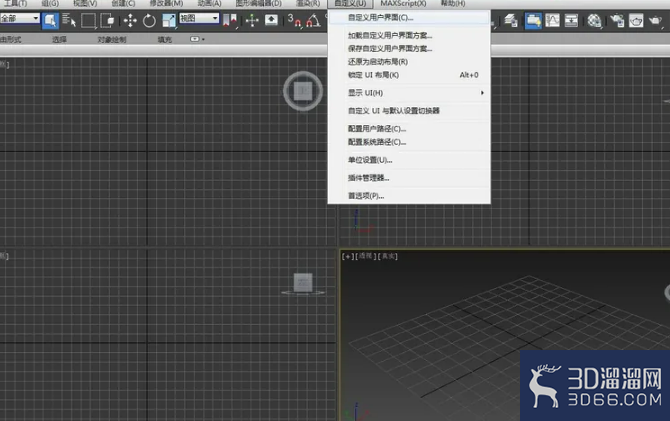Open the 视图 reference coordinate dropdown

pyautogui.click(x=199, y=18)
